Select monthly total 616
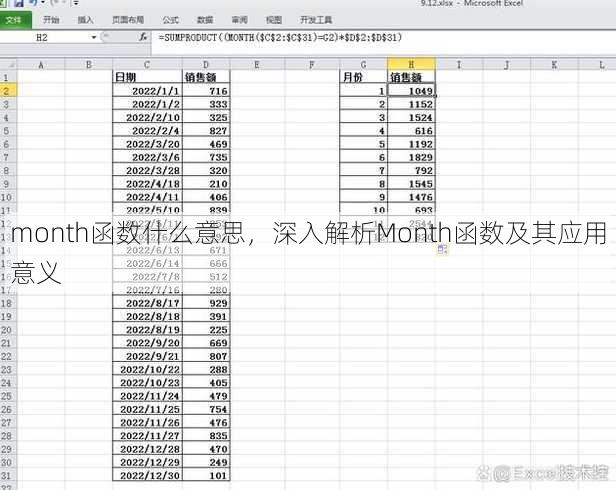Viewport: 616px width, 490px height. click(411, 130)
